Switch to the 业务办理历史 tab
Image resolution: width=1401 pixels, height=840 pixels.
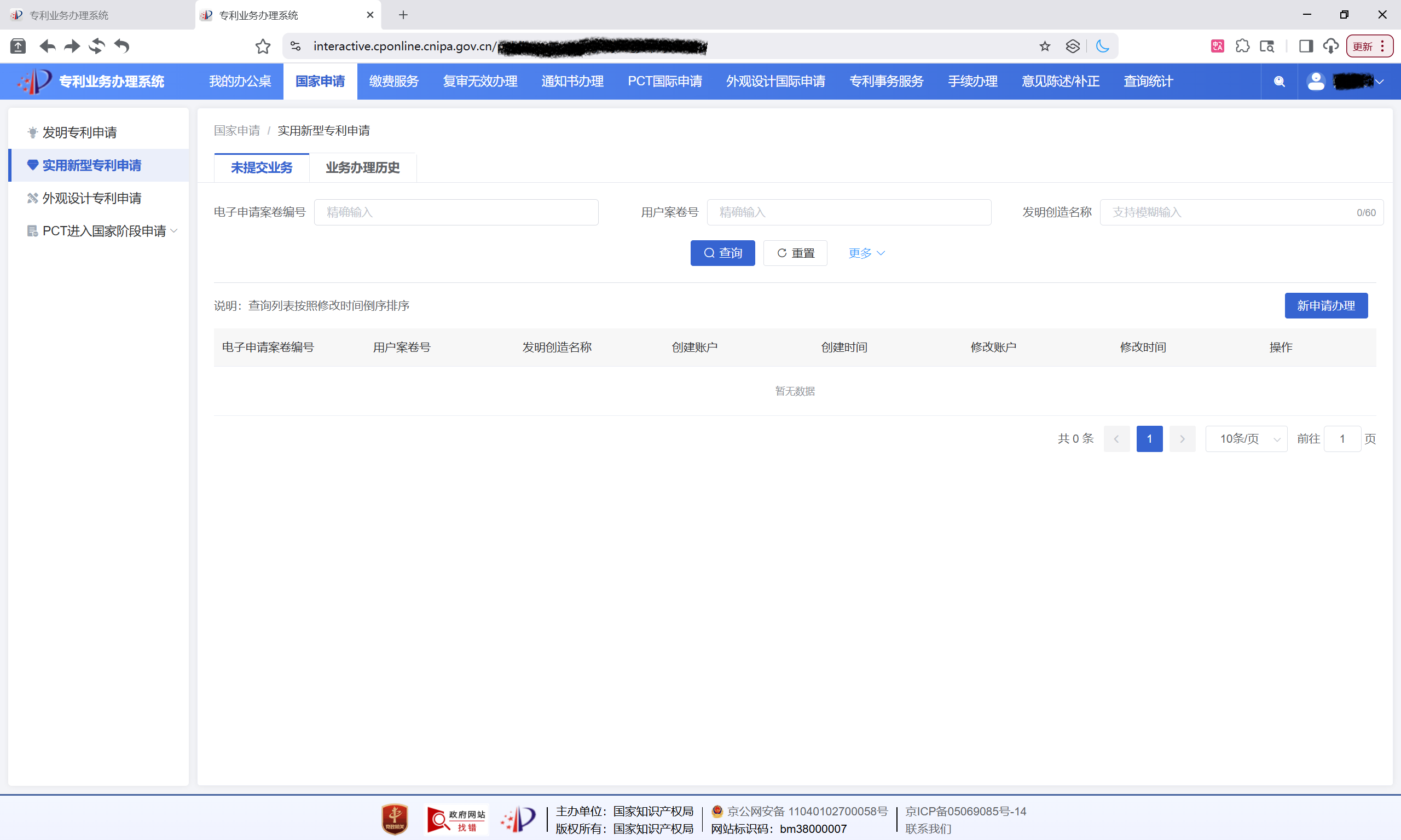pyautogui.click(x=362, y=167)
